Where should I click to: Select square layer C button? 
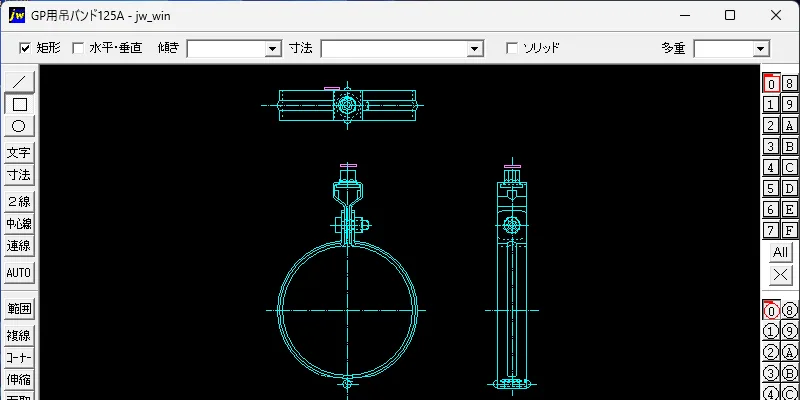point(789,167)
